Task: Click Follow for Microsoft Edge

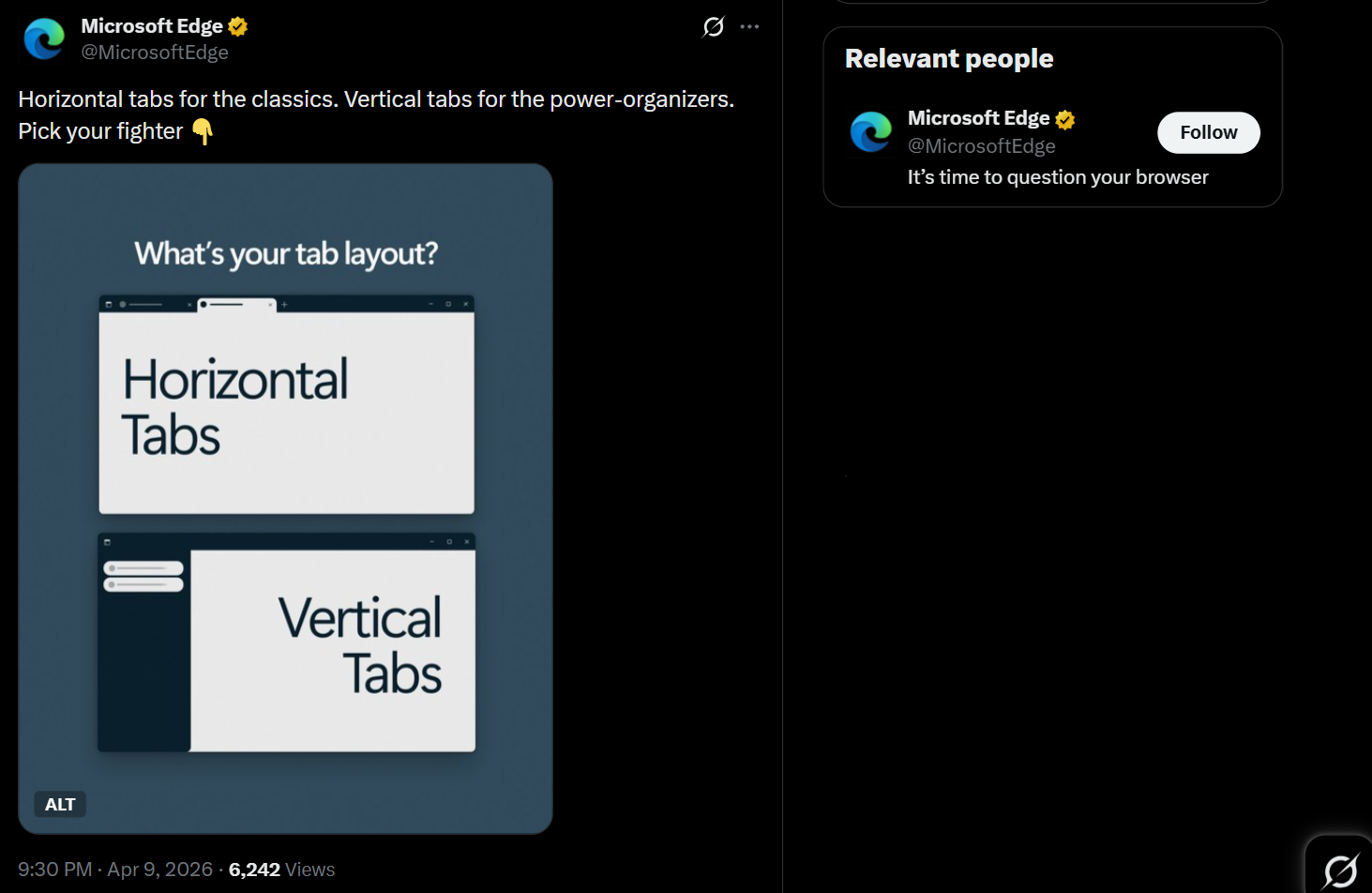Action: (1208, 132)
